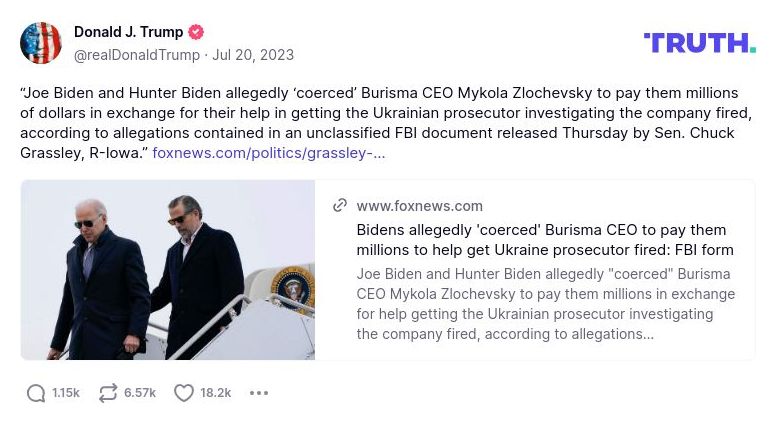This screenshot has height=423, width=777.
Task: Like the post with heart icon
Action: pyautogui.click(x=184, y=393)
